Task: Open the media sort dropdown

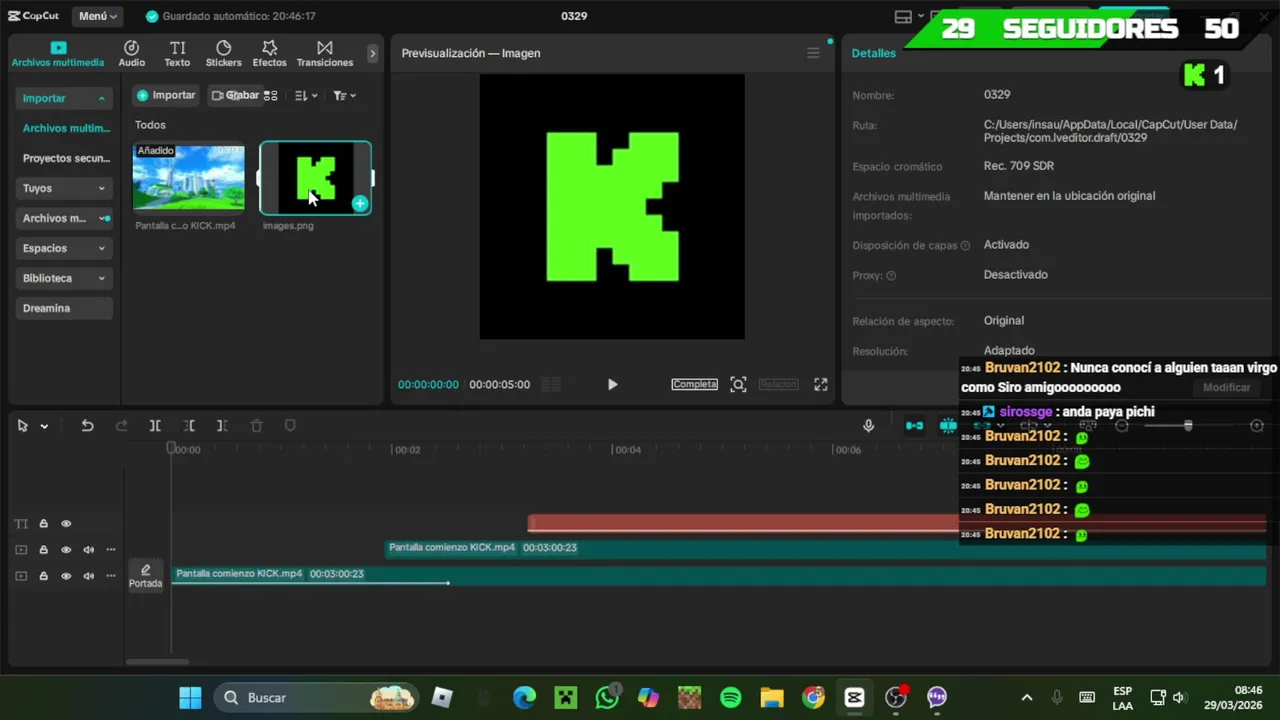Action: click(306, 96)
